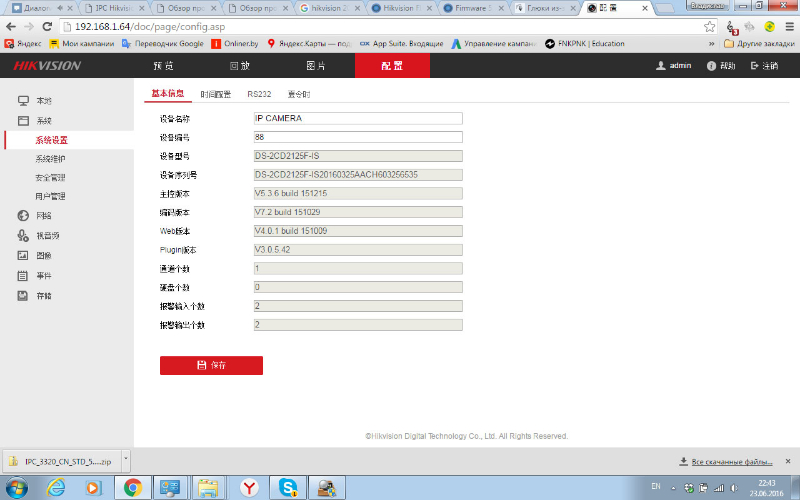Bookmark page with the star icon
This screenshot has width=800, height=500.
click(x=709, y=27)
